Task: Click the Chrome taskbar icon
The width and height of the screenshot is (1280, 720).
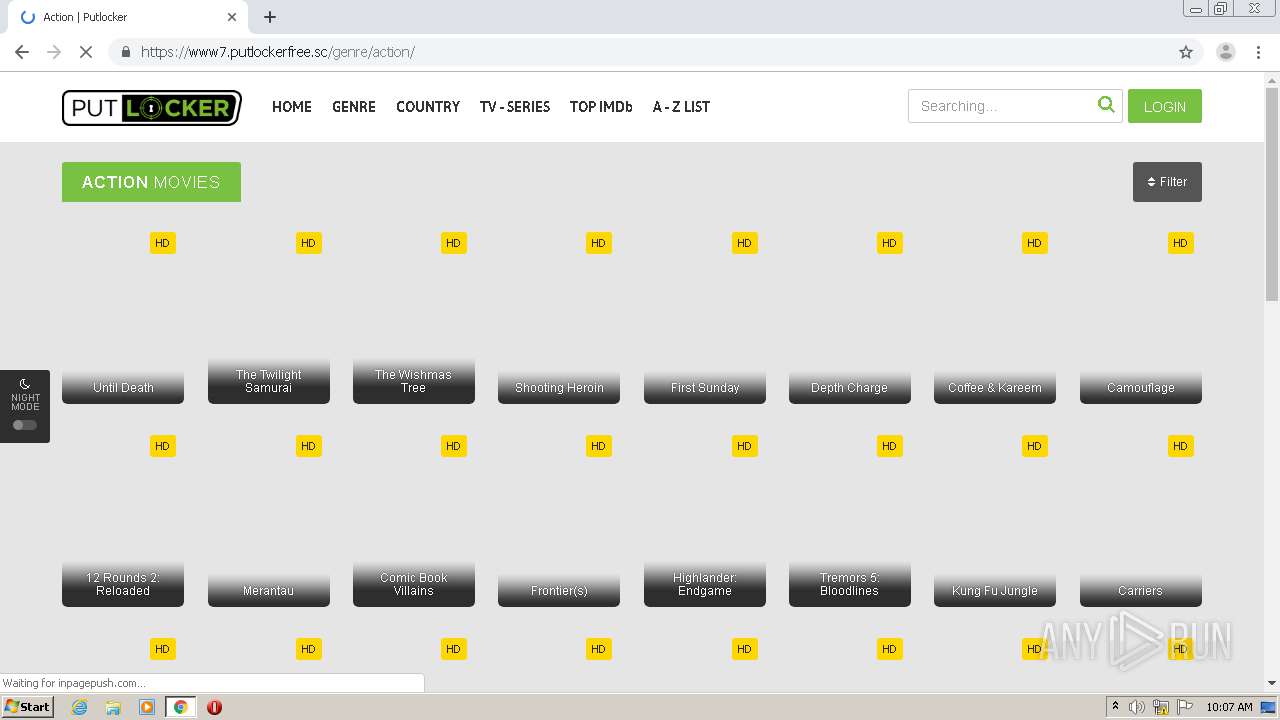Action: point(181,707)
